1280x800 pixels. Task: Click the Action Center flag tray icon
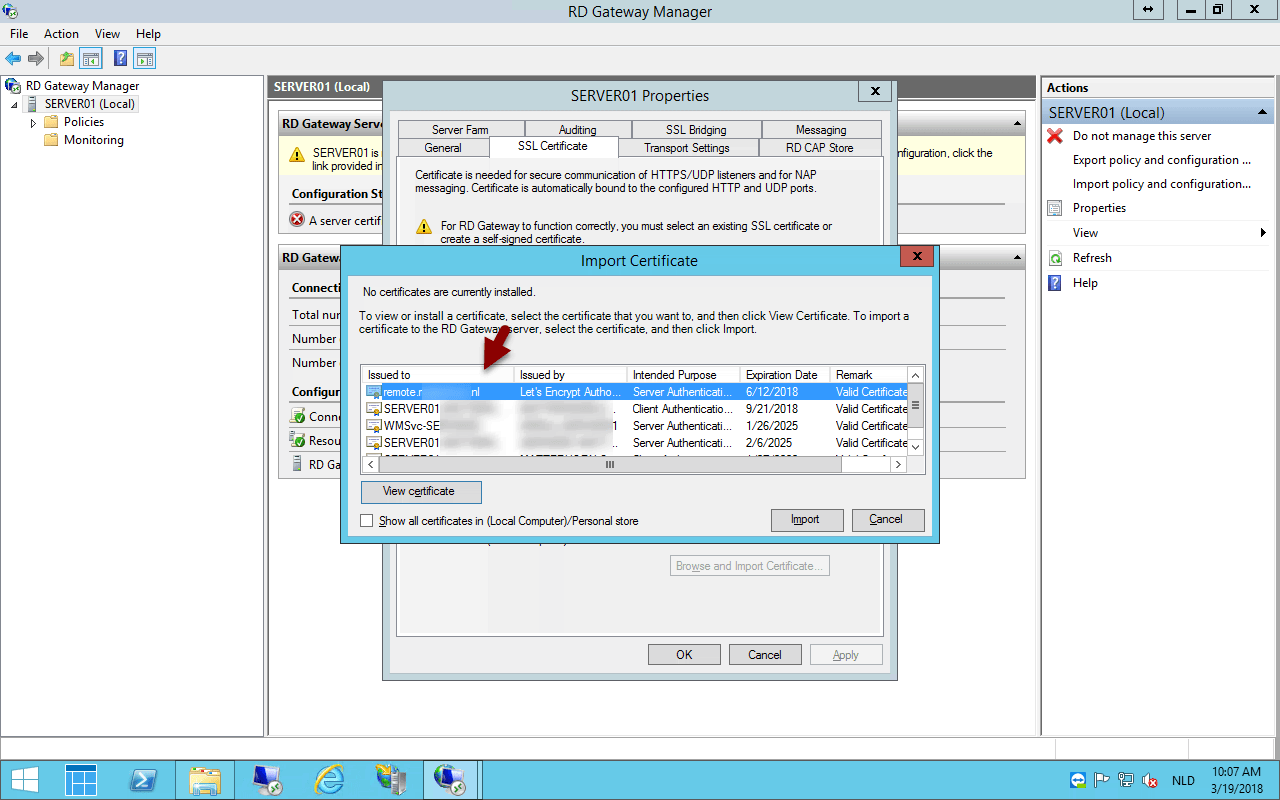coord(1102,780)
